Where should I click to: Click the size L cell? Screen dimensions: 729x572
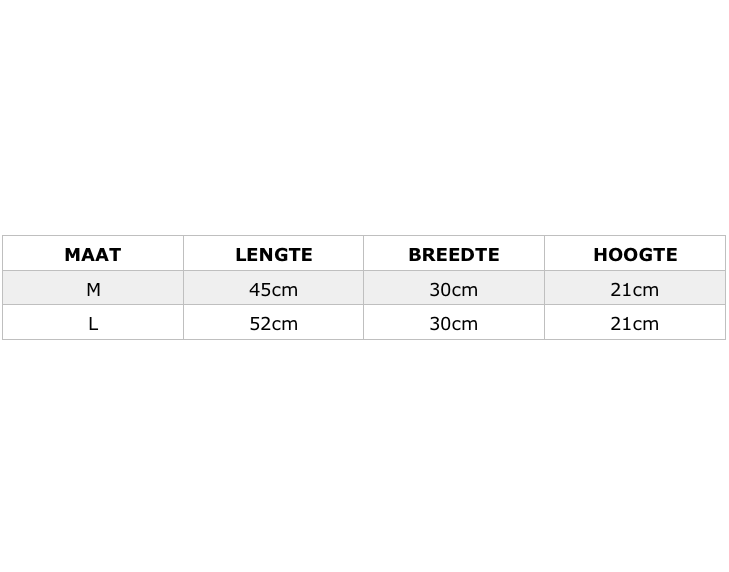93,323
